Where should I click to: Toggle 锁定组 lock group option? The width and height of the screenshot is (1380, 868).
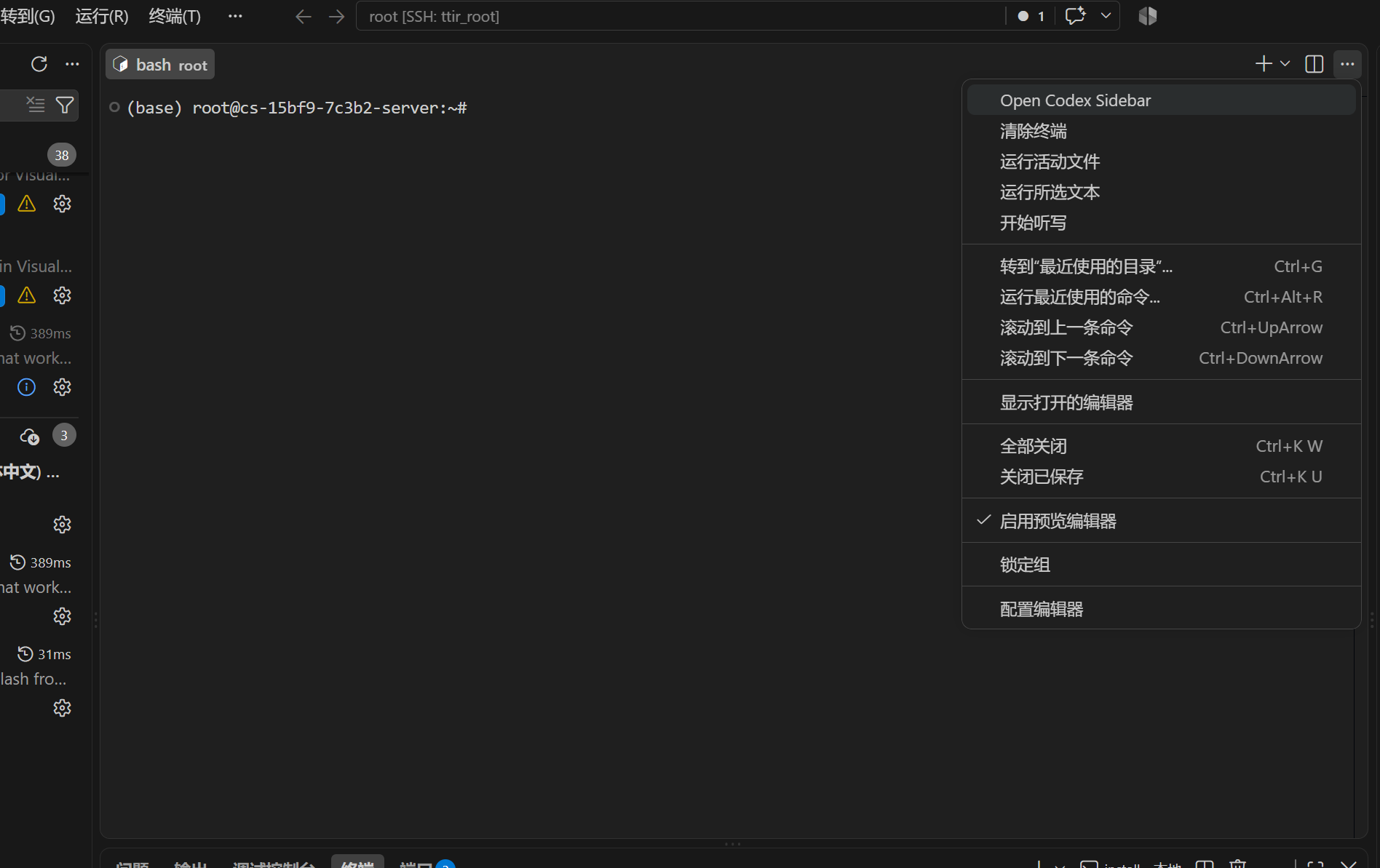point(1161,565)
